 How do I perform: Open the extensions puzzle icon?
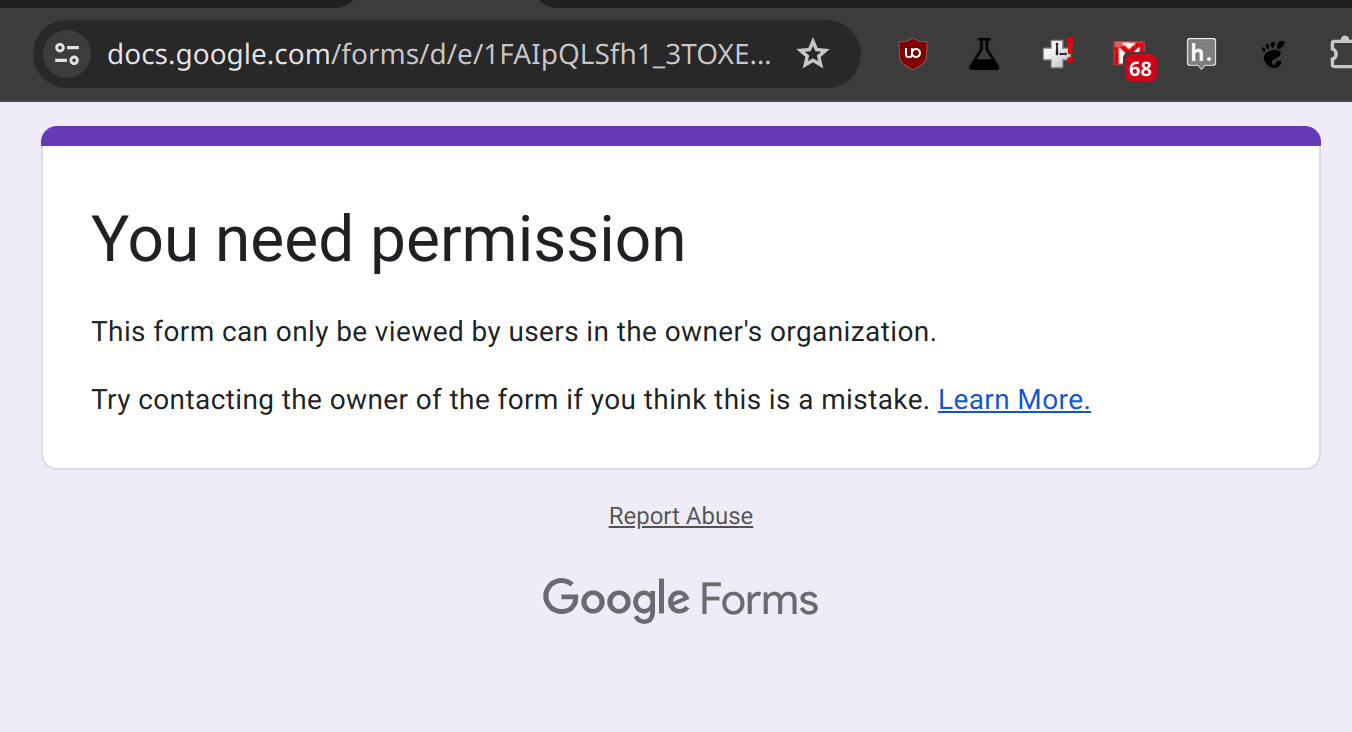(1340, 54)
